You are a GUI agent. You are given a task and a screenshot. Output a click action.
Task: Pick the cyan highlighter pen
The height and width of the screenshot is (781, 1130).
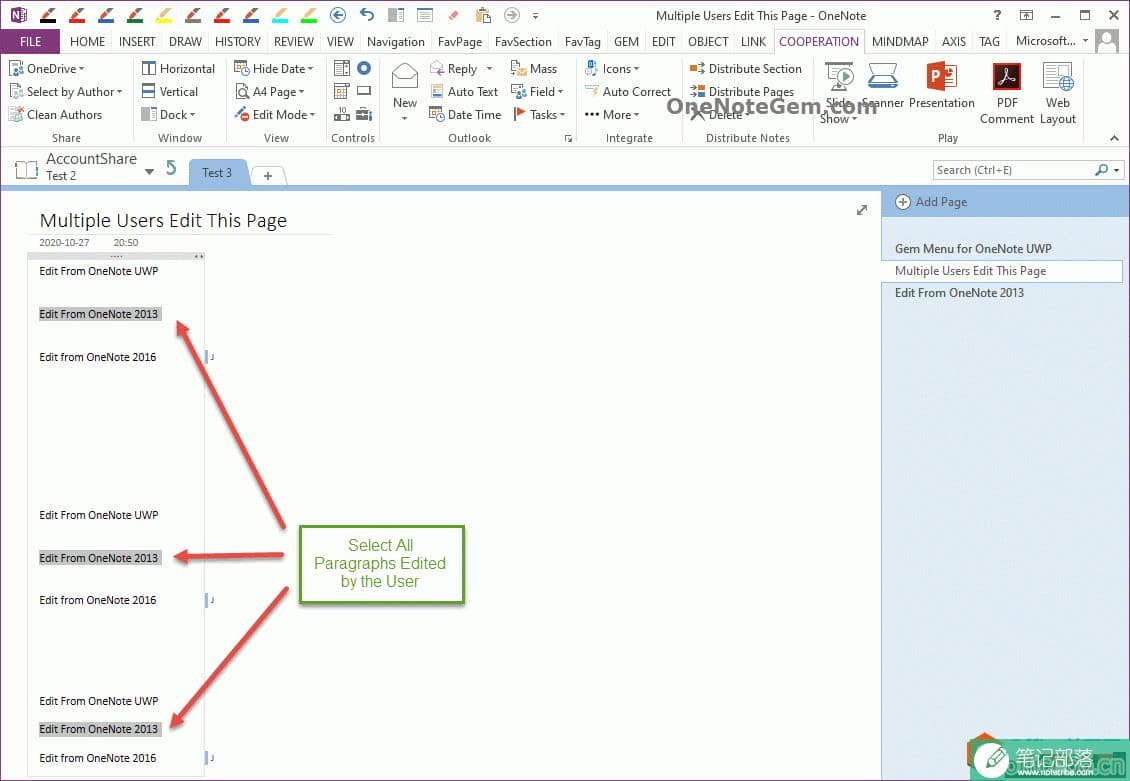coord(280,14)
